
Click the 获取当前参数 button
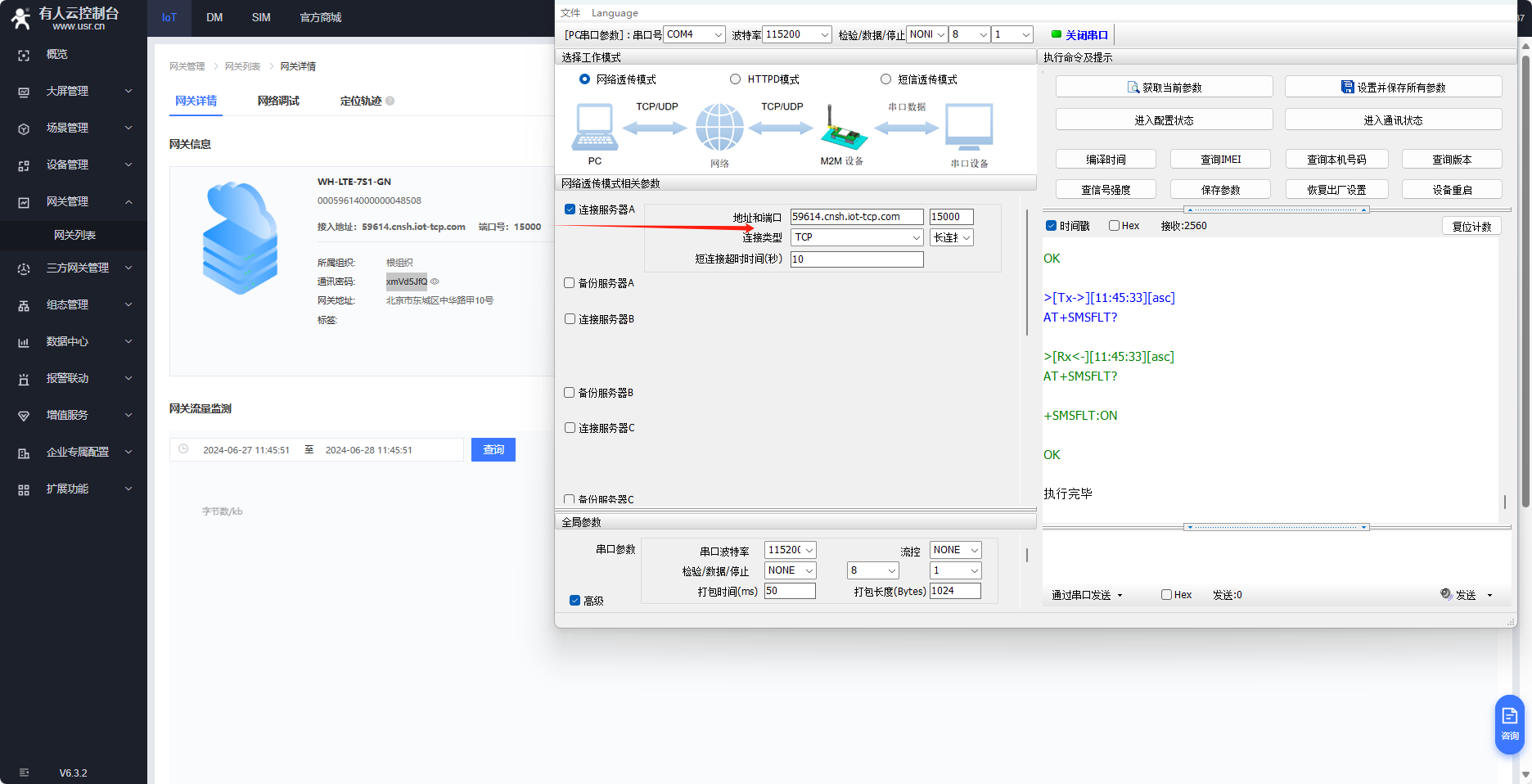1164,87
